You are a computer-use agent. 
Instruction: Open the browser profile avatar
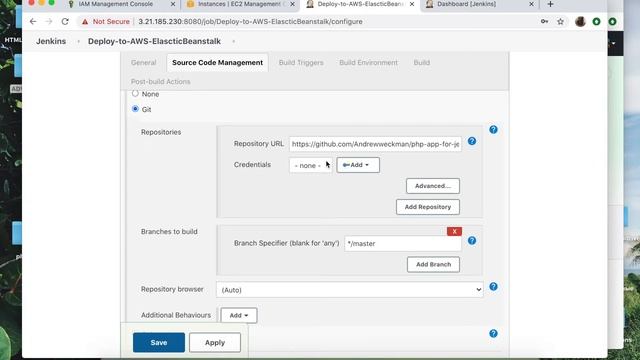(580, 22)
